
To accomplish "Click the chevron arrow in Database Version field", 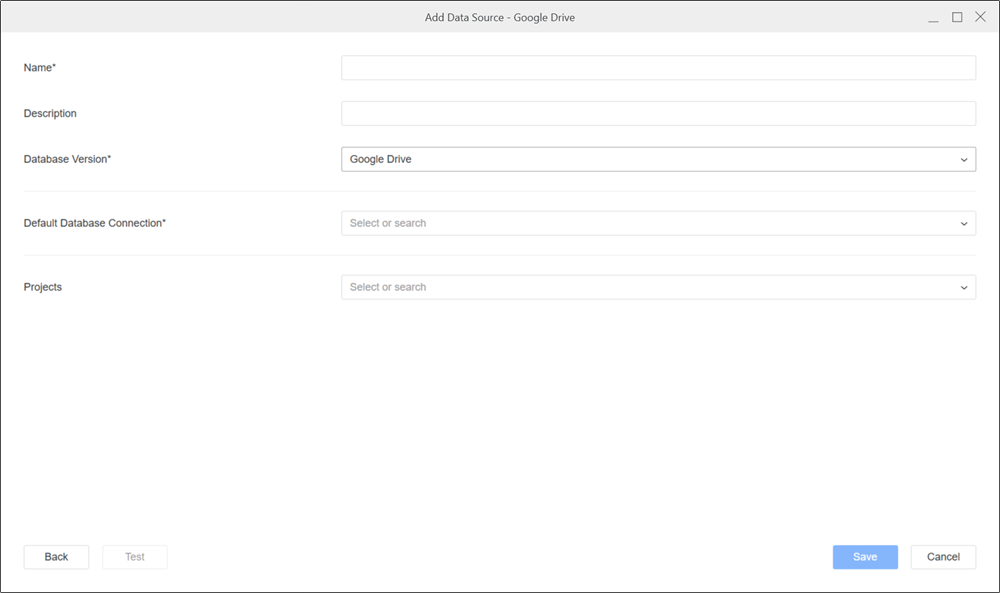I will 964,160.
